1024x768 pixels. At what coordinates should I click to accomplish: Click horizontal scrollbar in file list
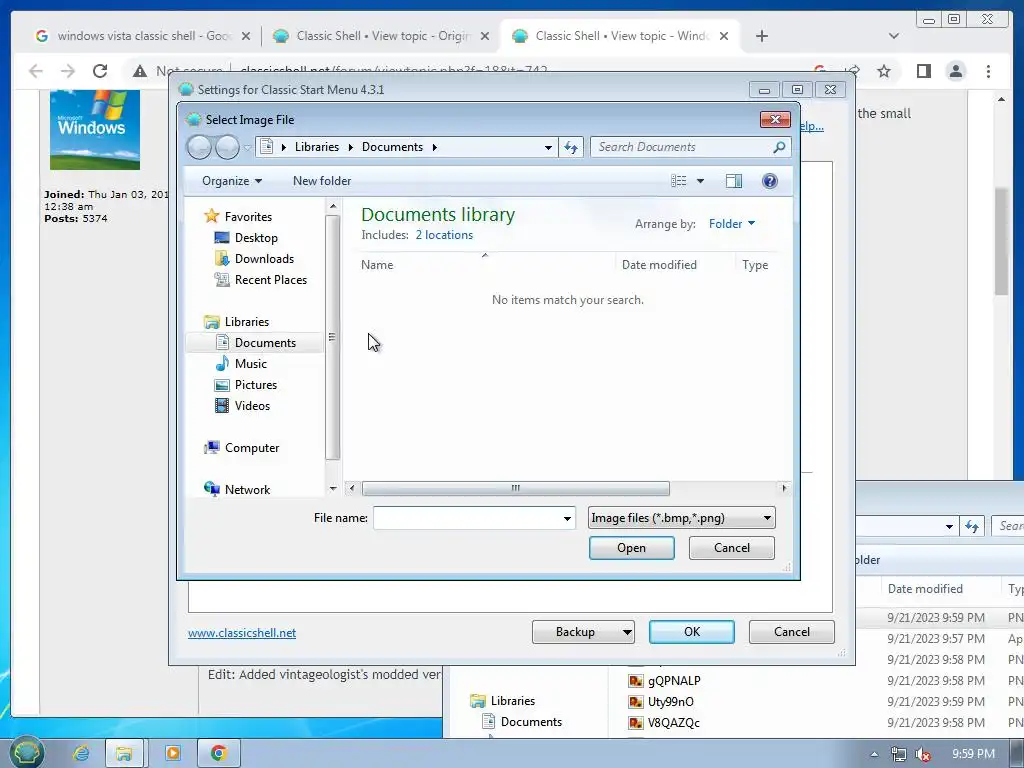pos(515,488)
